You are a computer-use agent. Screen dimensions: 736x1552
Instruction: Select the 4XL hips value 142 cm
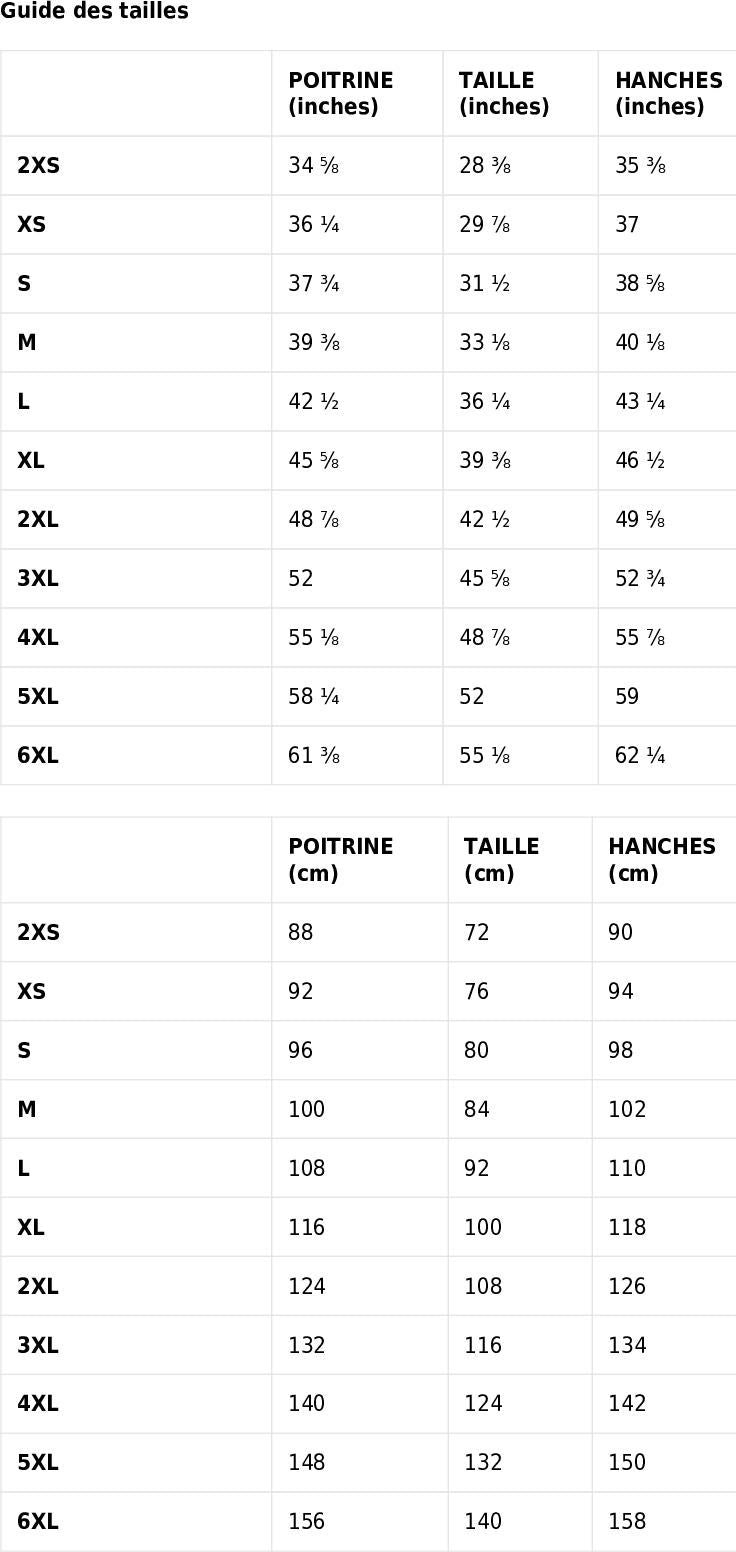pyautogui.click(x=627, y=1404)
